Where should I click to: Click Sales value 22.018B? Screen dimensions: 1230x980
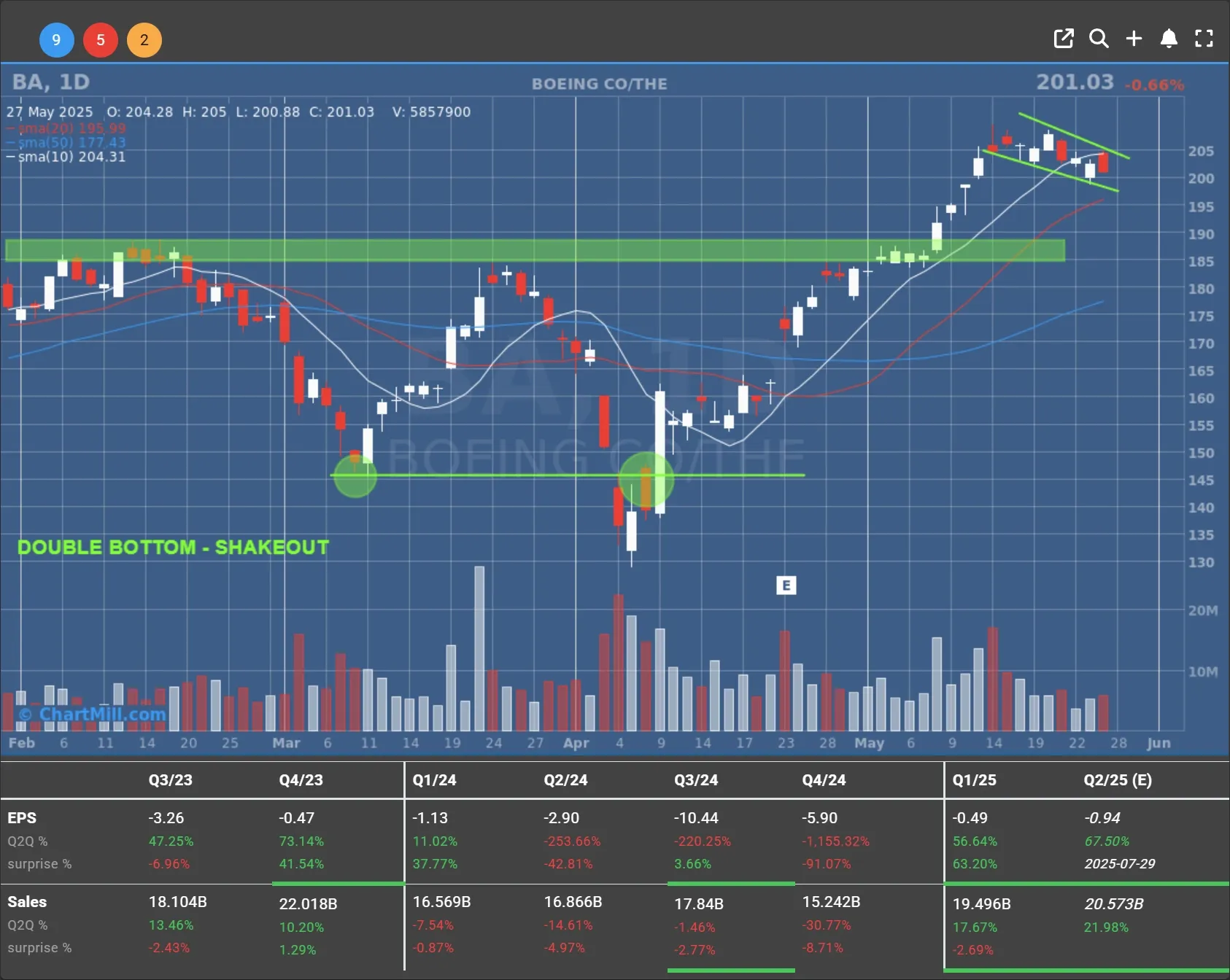308,904
